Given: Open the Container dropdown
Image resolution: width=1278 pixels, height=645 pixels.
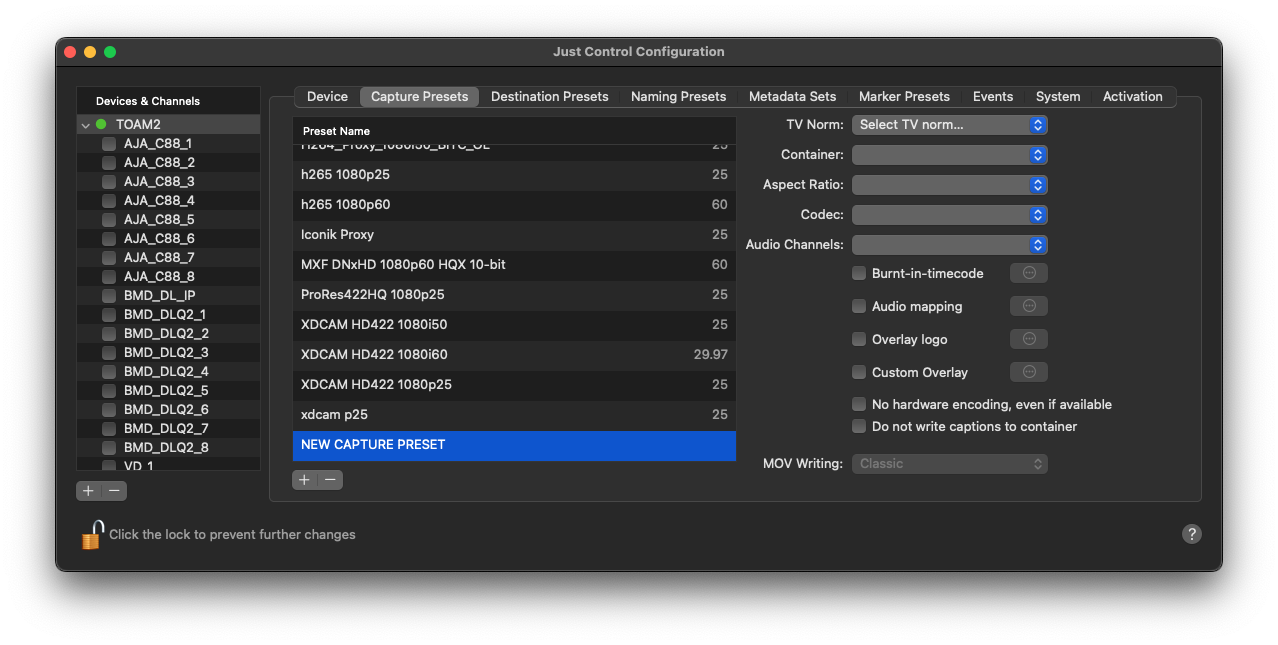Looking at the screenshot, I should tap(949, 155).
